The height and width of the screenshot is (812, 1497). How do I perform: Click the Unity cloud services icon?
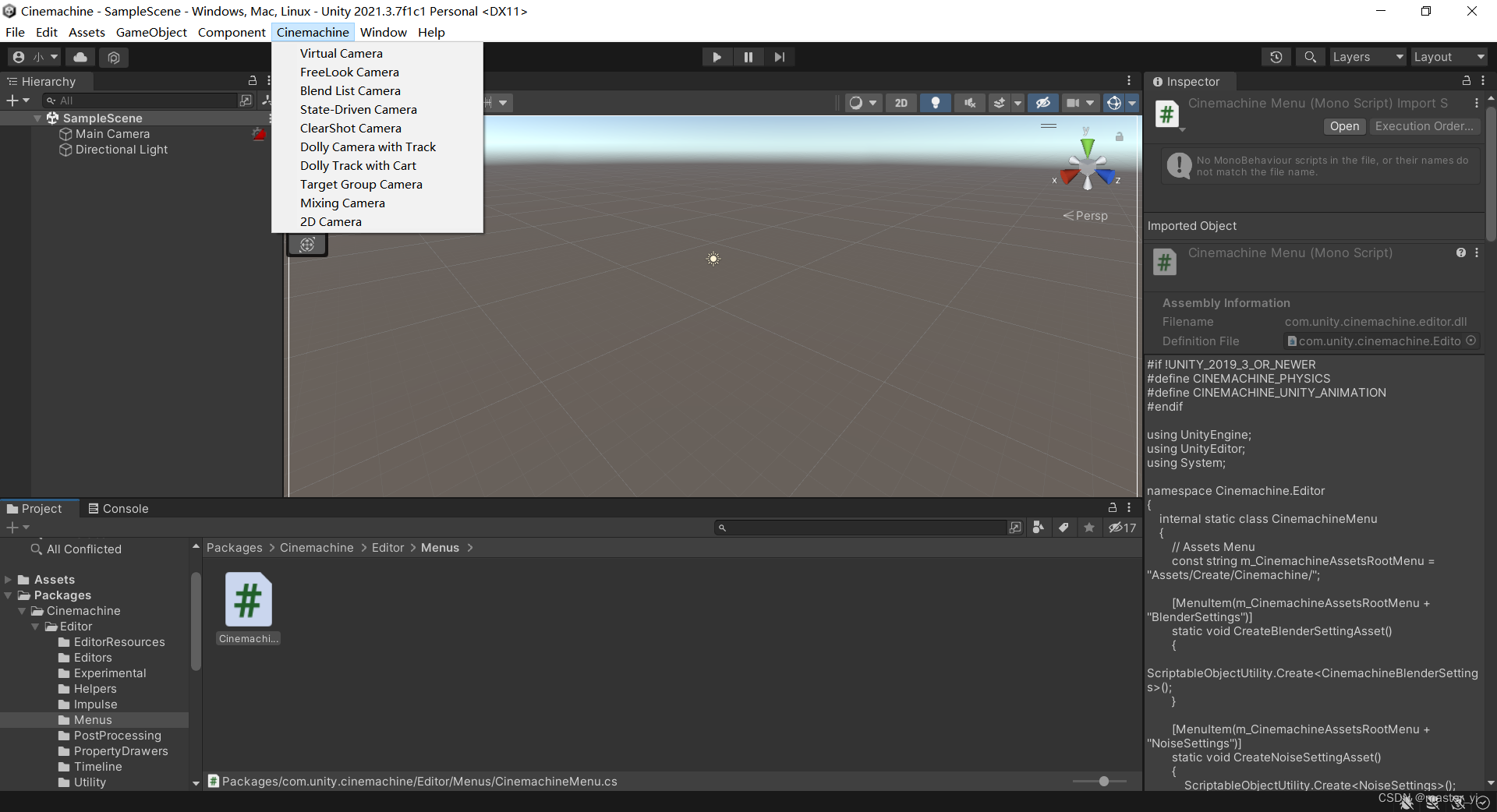click(x=80, y=57)
